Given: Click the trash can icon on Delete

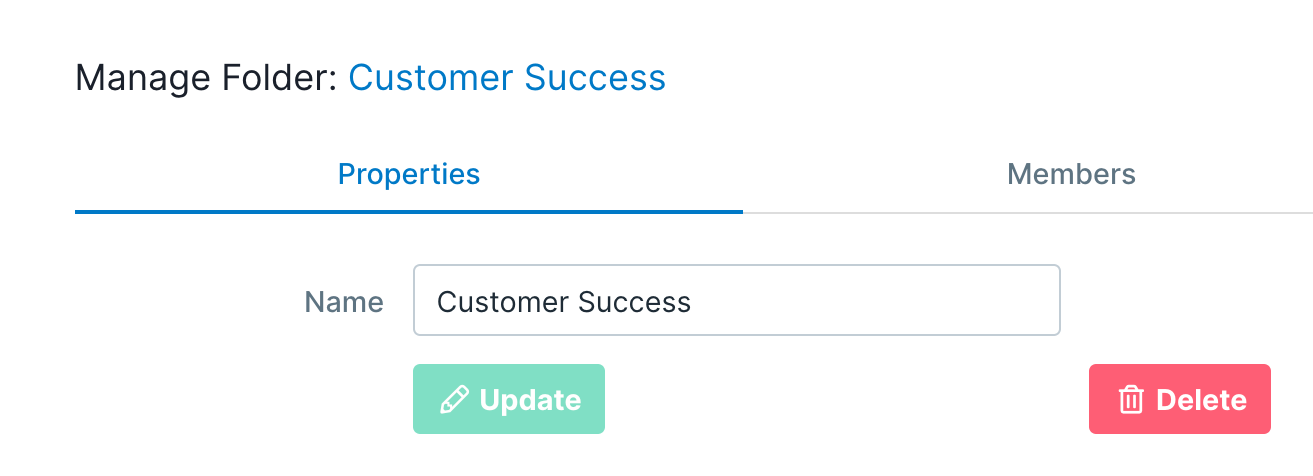Looking at the screenshot, I should click(x=1131, y=400).
